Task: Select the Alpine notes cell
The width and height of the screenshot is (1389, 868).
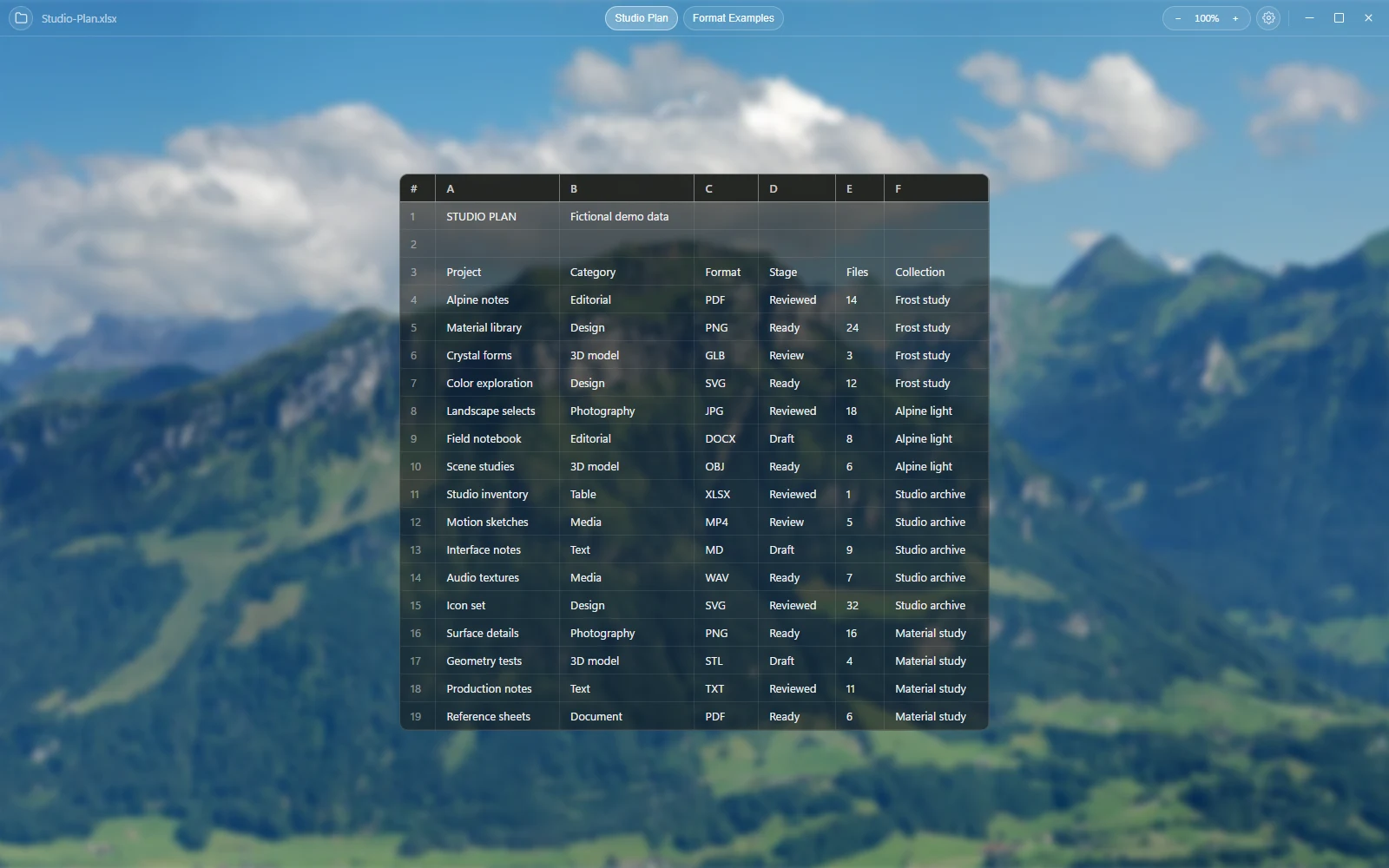Action: click(497, 299)
